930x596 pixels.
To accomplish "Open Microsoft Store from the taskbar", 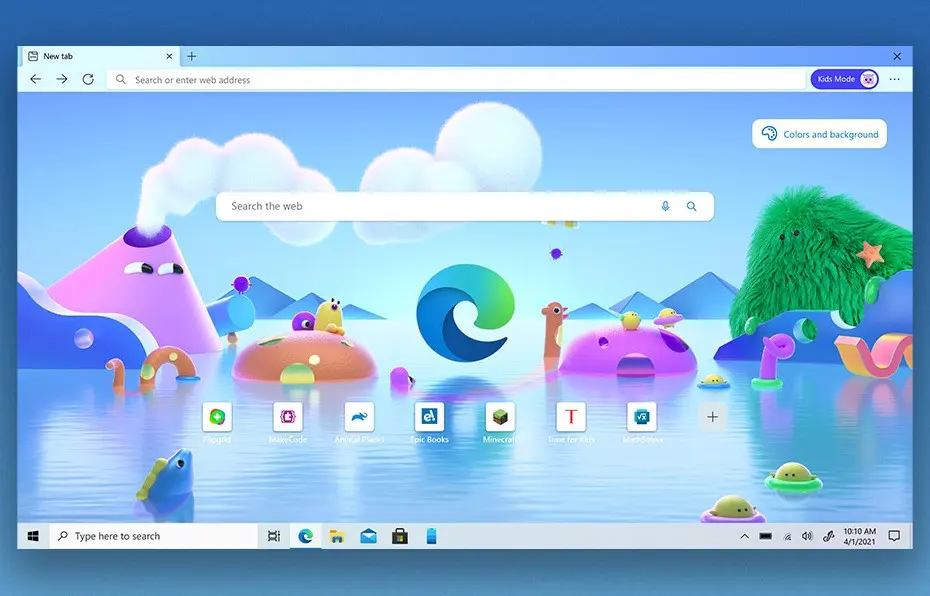I will click(x=400, y=536).
